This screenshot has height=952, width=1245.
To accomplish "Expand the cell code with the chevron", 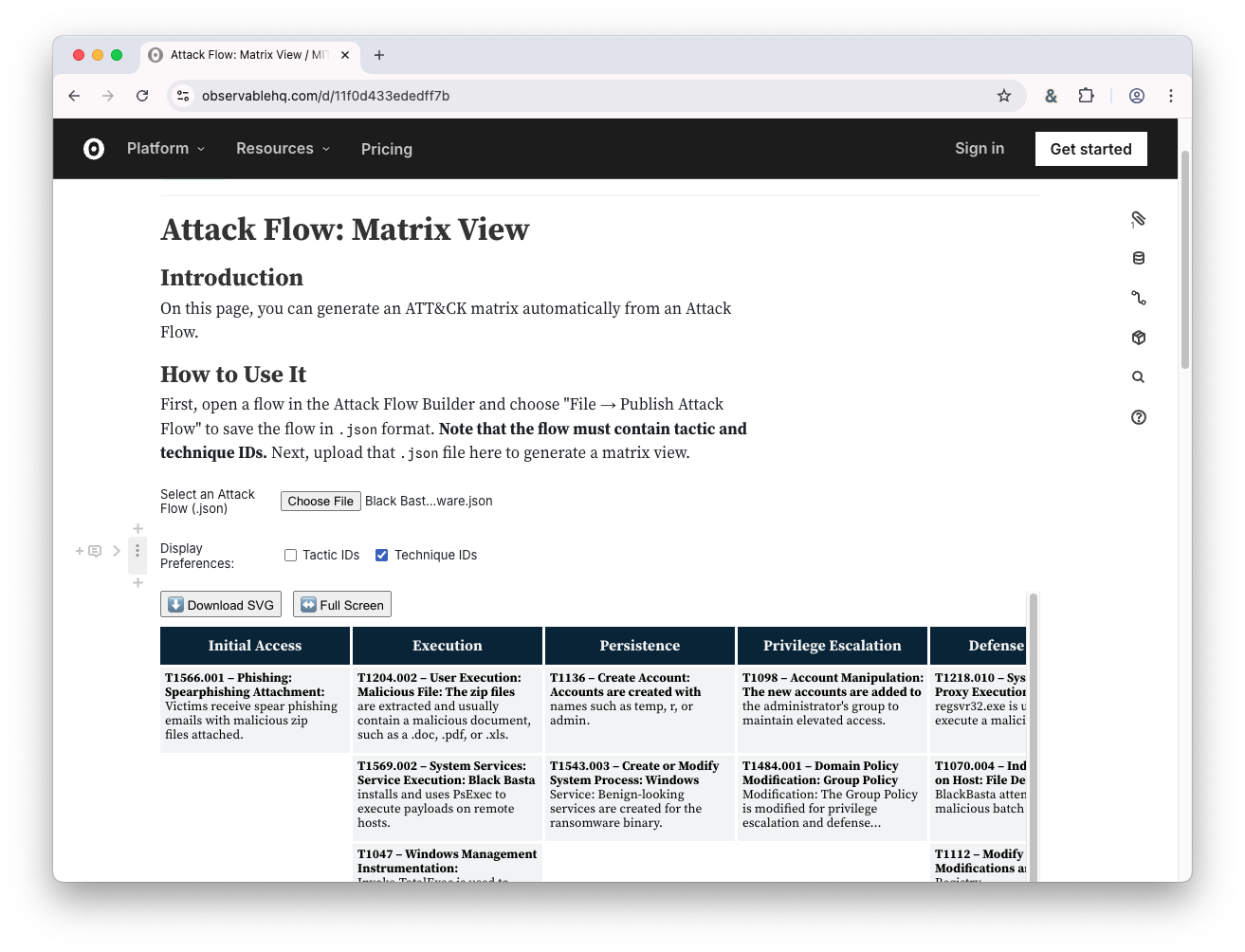I will (x=117, y=551).
